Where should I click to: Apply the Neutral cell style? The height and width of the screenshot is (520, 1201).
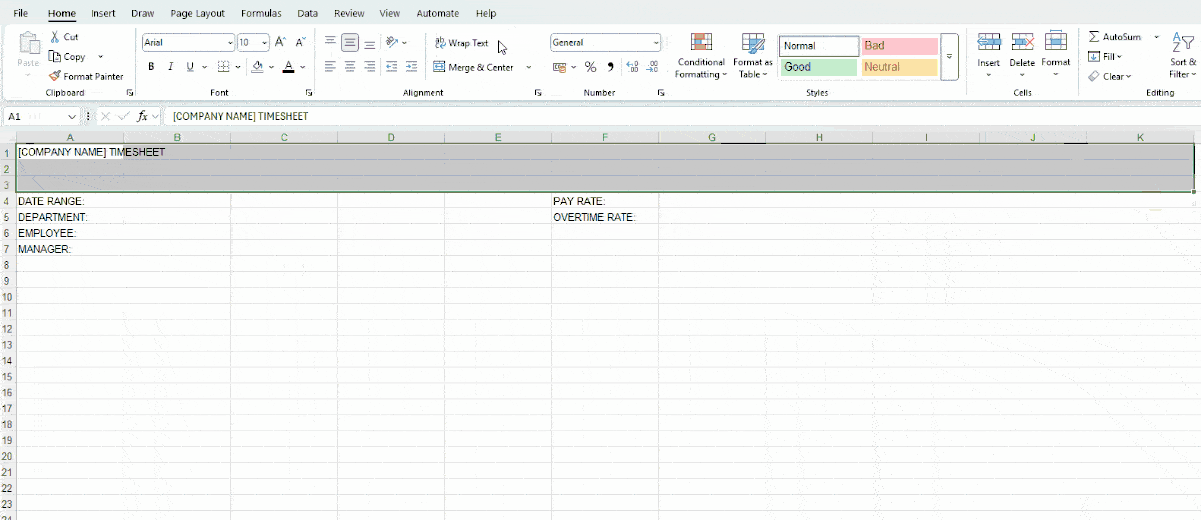900,67
